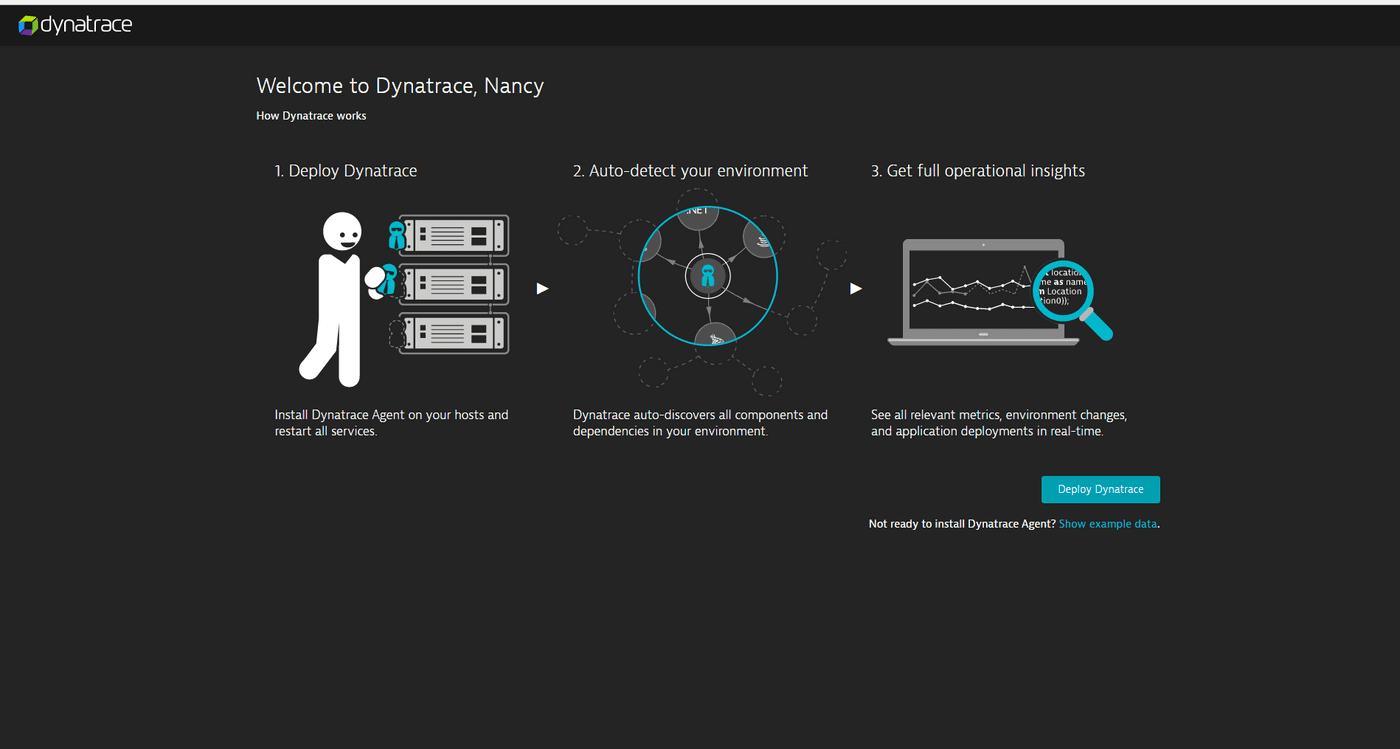Expand the How Dynatrace works section

point(311,115)
